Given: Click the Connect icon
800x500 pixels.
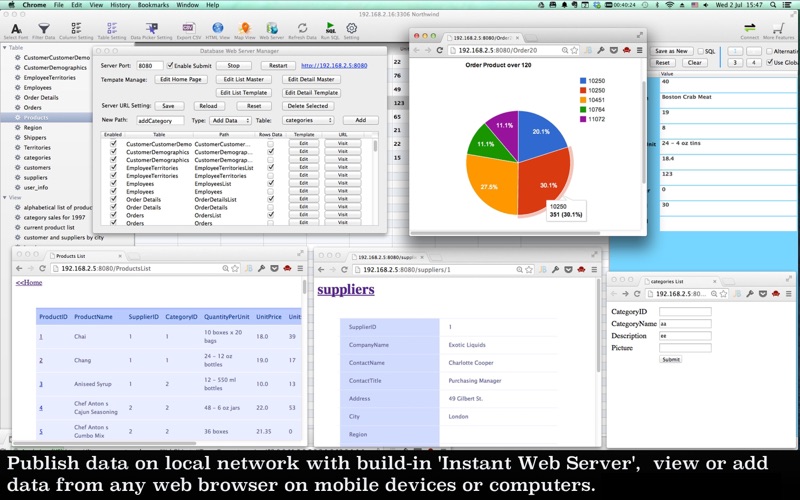Looking at the screenshot, I should click(749, 28).
